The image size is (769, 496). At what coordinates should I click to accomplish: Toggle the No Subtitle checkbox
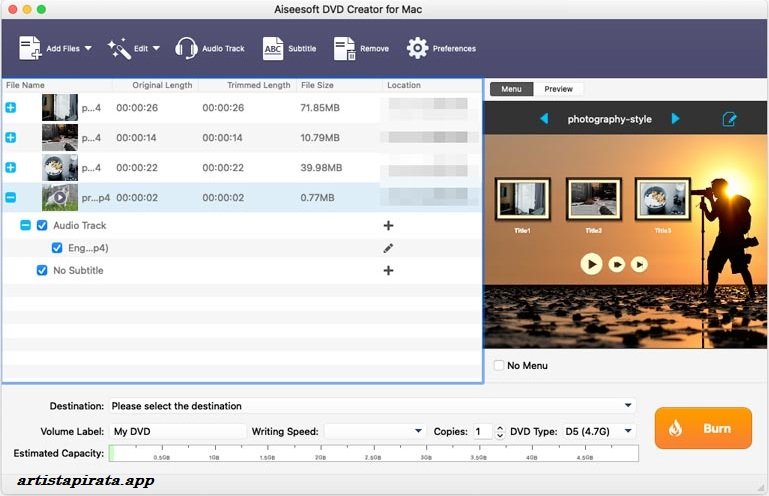click(x=42, y=270)
